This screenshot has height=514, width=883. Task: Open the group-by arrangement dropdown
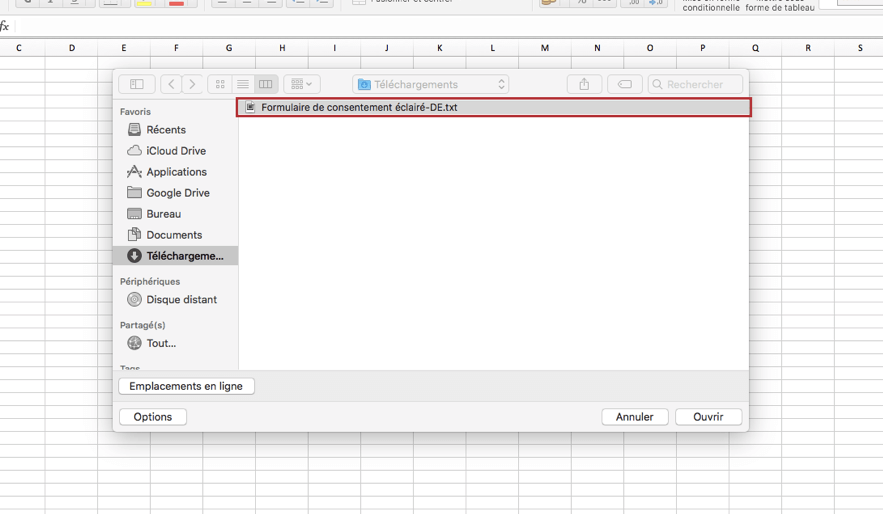[x=302, y=84]
